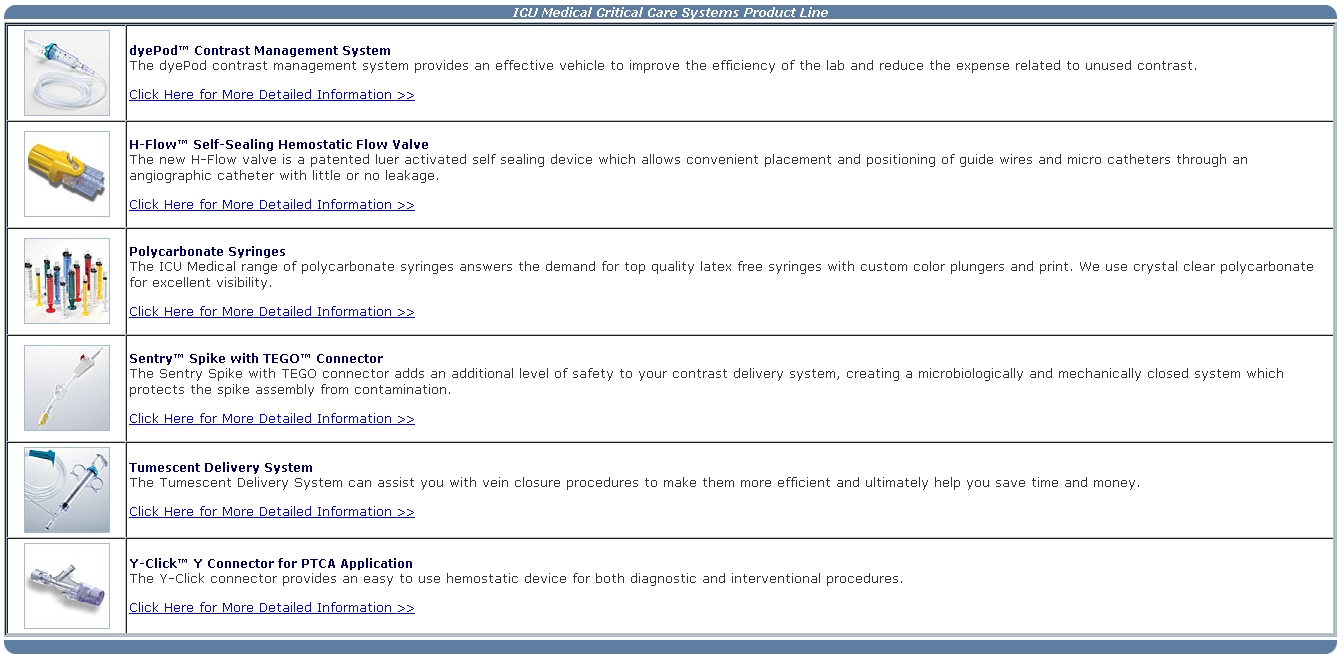Click the H-Flow Self-Sealing Hemostatic Flow Valve title
The height and width of the screenshot is (658, 1344).
[x=279, y=145]
